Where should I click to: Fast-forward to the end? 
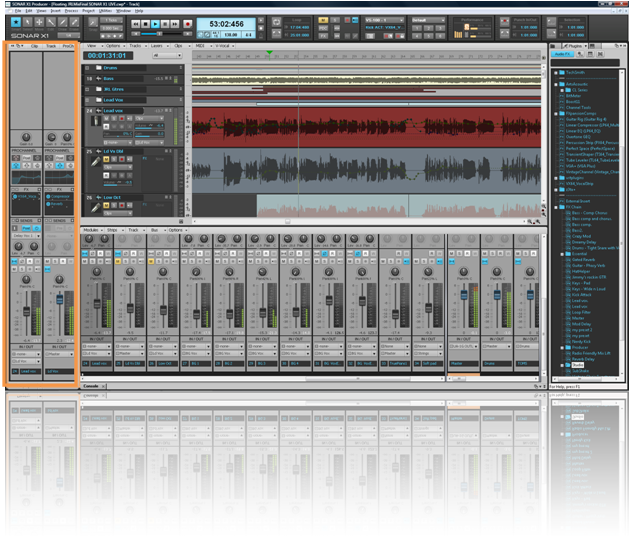click(x=175, y=24)
